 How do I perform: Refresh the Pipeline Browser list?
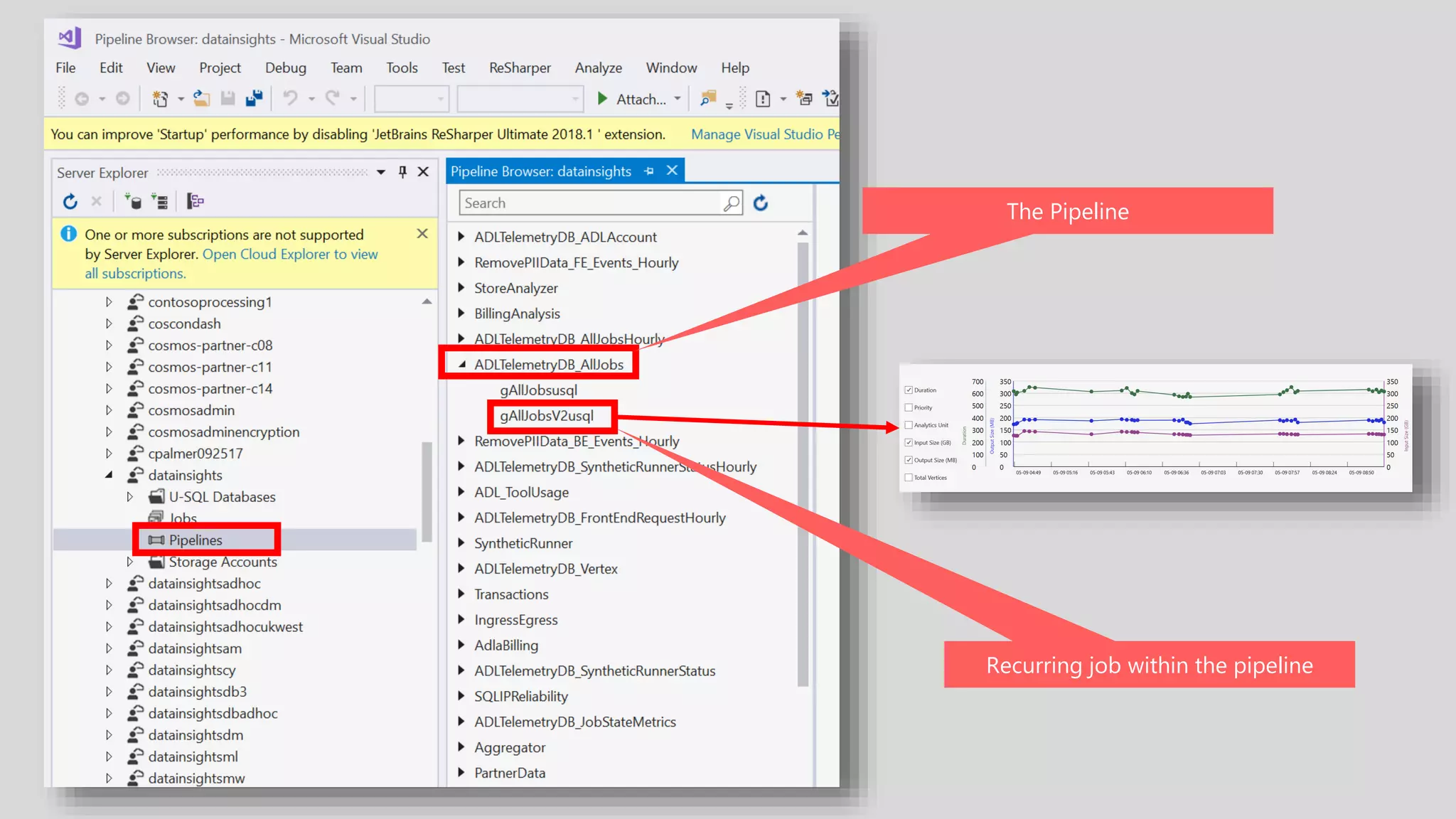(x=761, y=203)
